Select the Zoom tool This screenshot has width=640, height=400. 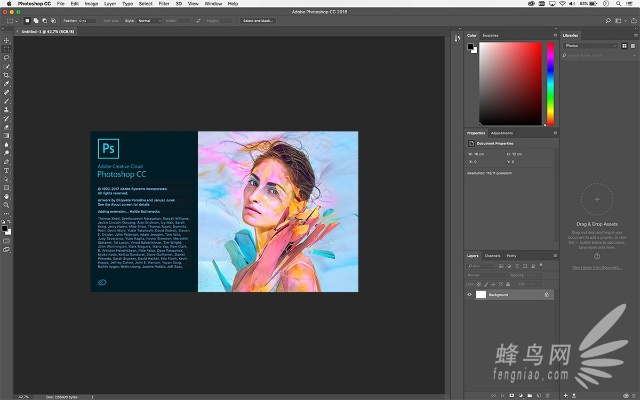click(x=6, y=205)
